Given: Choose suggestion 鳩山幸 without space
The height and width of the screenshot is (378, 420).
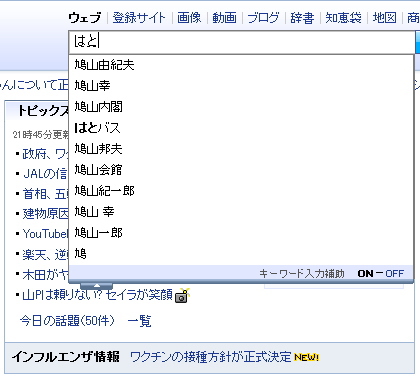Looking at the screenshot, I should [x=241, y=86].
